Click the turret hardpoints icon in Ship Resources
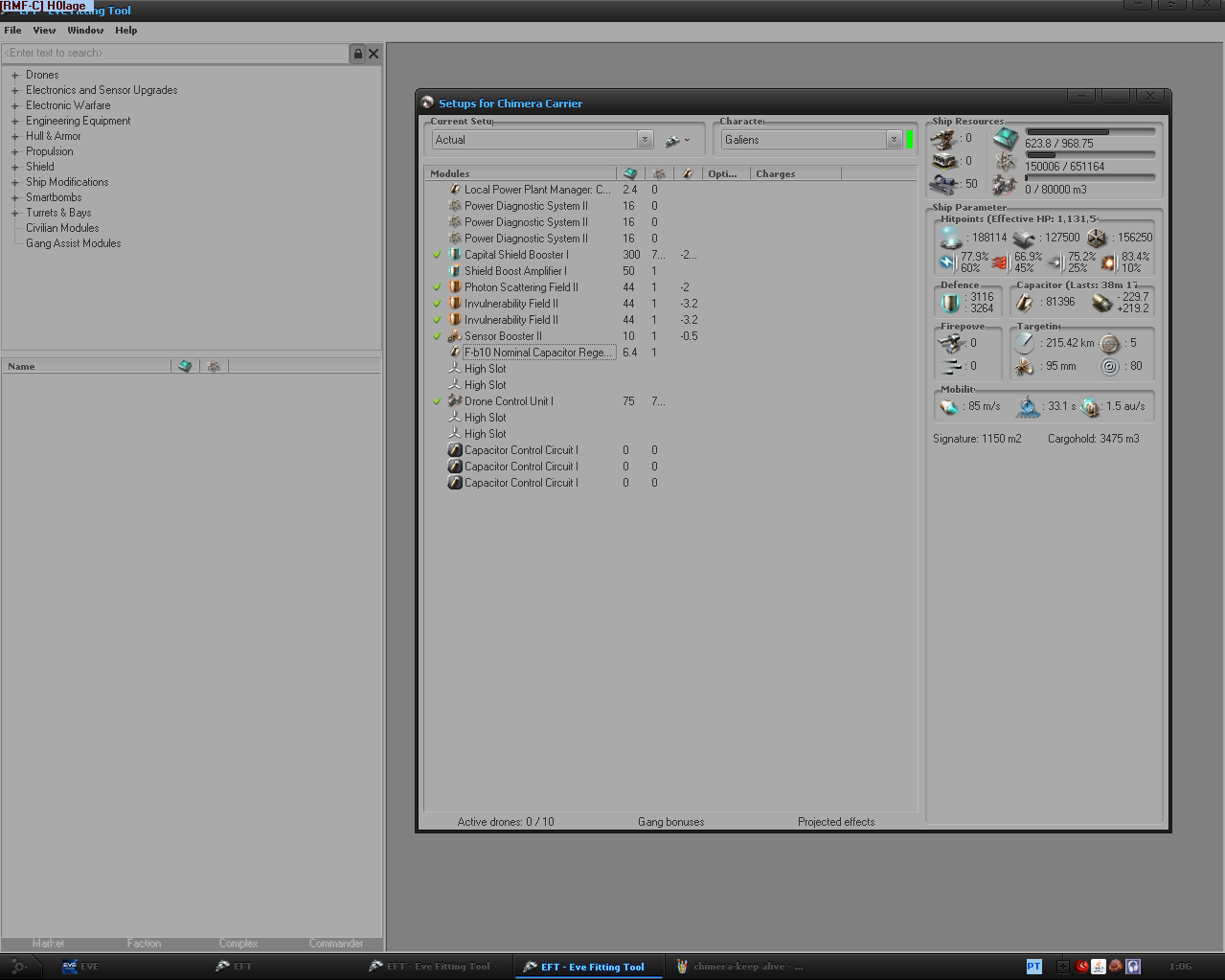 943,140
